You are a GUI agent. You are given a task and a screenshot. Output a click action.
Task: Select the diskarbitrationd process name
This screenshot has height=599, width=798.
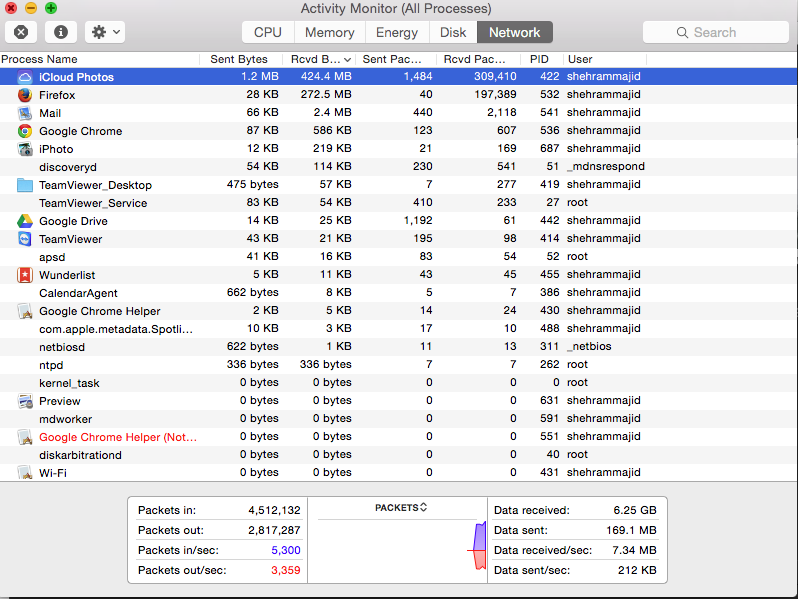pyautogui.click(x=80, y=455)
